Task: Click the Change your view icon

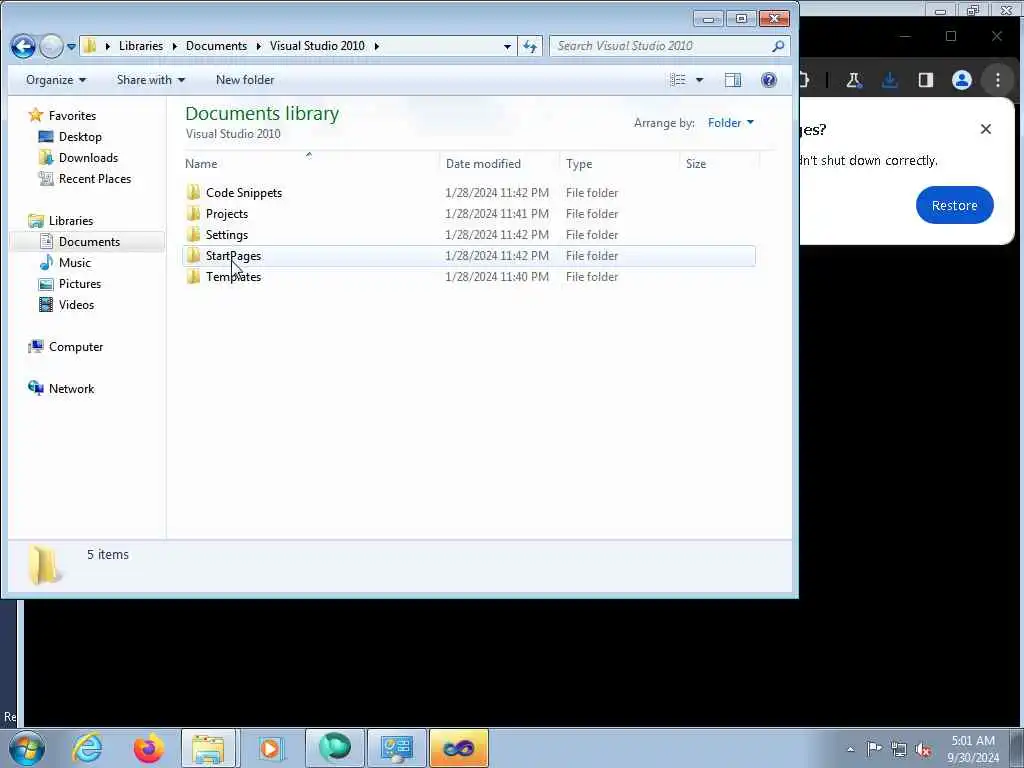Action: click(x=678, y=80)
